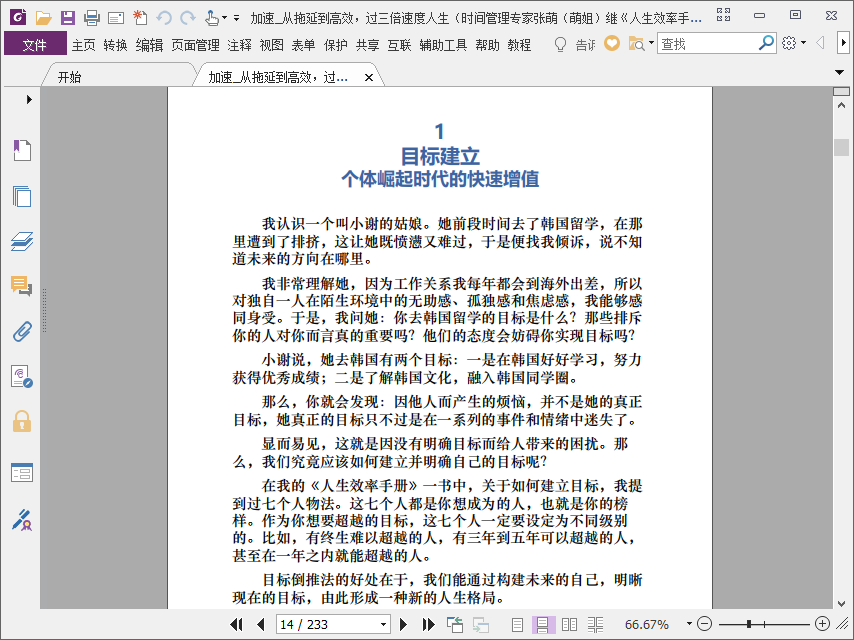Open the 视图 ribbon tab
The height and width of the screenshot is (640, 854).
271,45
